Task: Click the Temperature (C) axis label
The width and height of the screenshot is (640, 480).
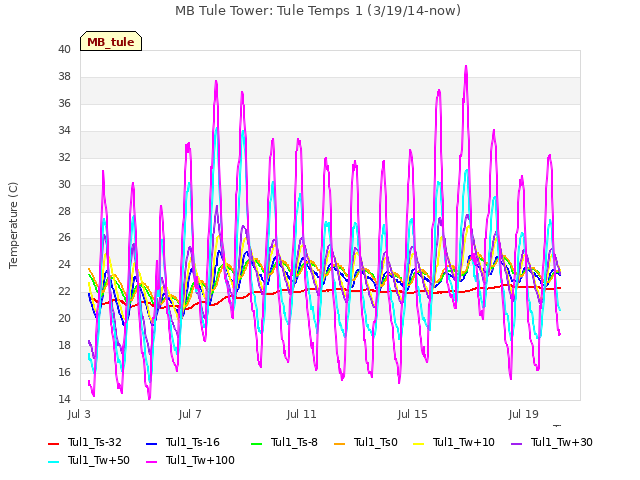Action: coord(13,225)
